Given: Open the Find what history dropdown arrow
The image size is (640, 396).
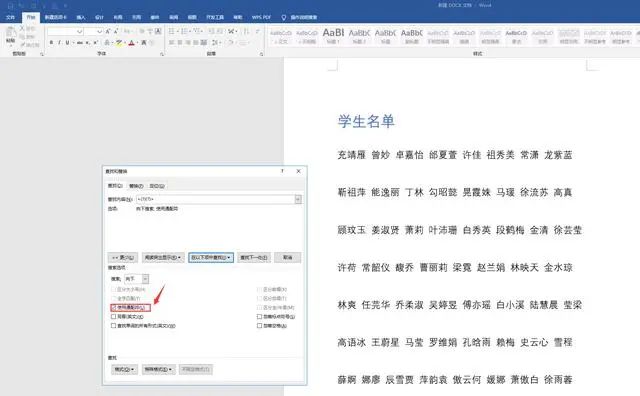Looking at the screenshot, I should (298, 199).
